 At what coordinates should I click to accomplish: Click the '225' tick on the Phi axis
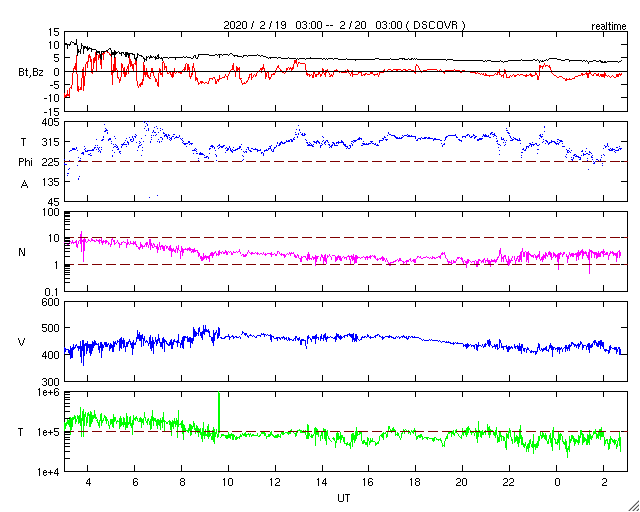coord(51,162)
